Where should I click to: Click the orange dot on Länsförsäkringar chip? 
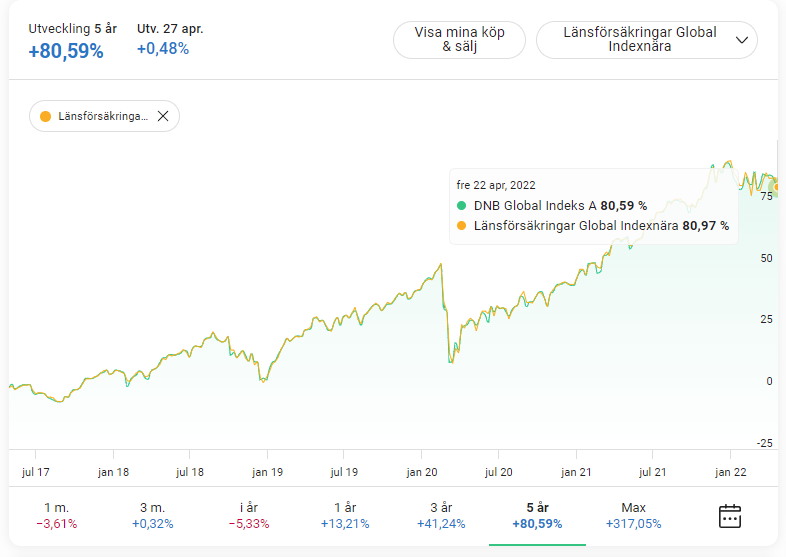[x=45, y=116]
